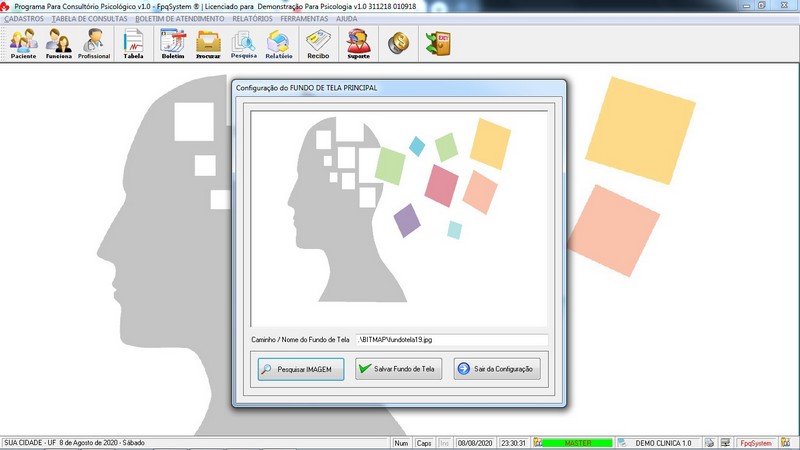Click the gold coin financial icon

(398, 43)
